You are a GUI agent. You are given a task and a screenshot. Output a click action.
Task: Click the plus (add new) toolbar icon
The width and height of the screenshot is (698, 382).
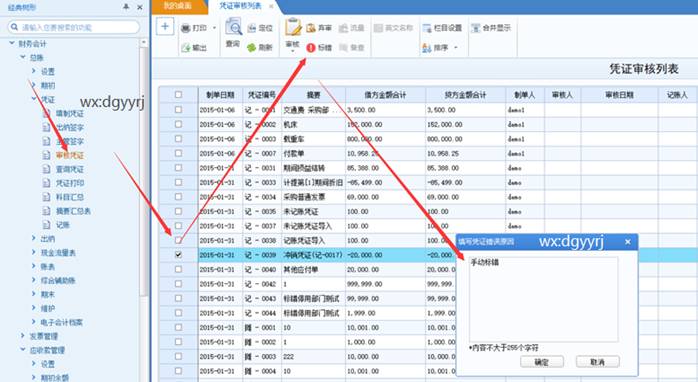(x=165, y=26)
